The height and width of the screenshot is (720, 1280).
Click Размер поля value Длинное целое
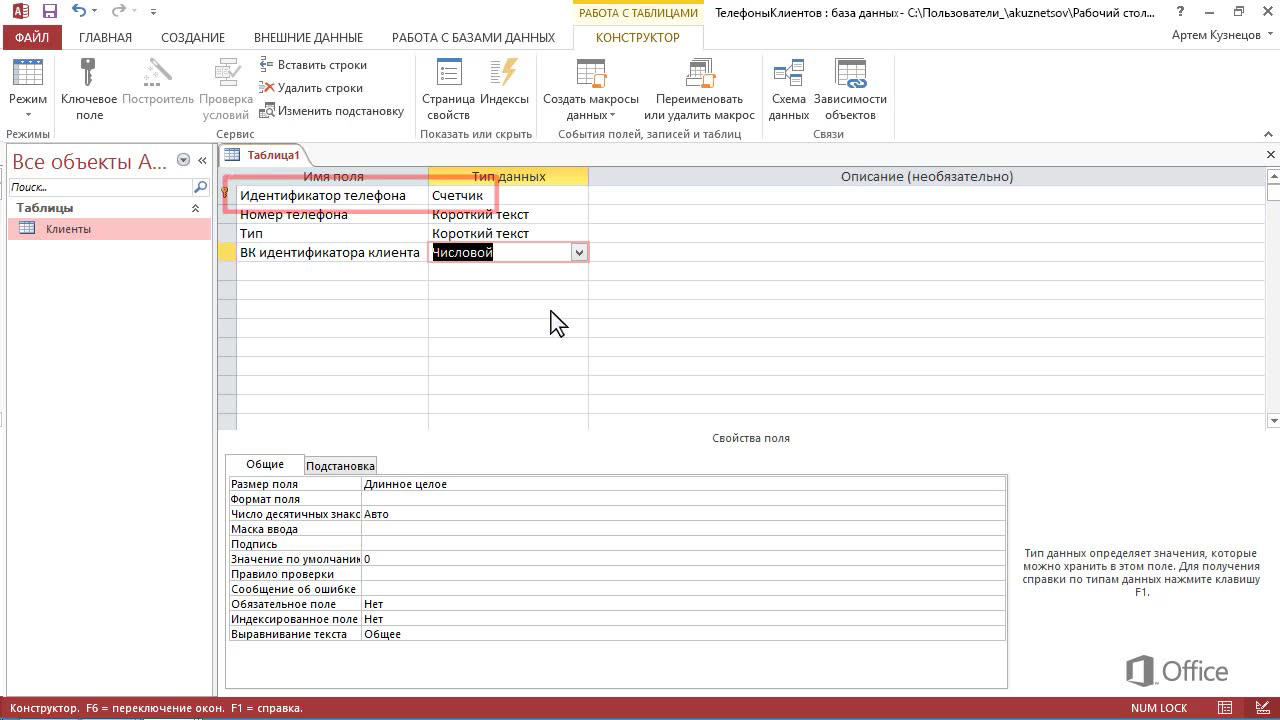684,484
